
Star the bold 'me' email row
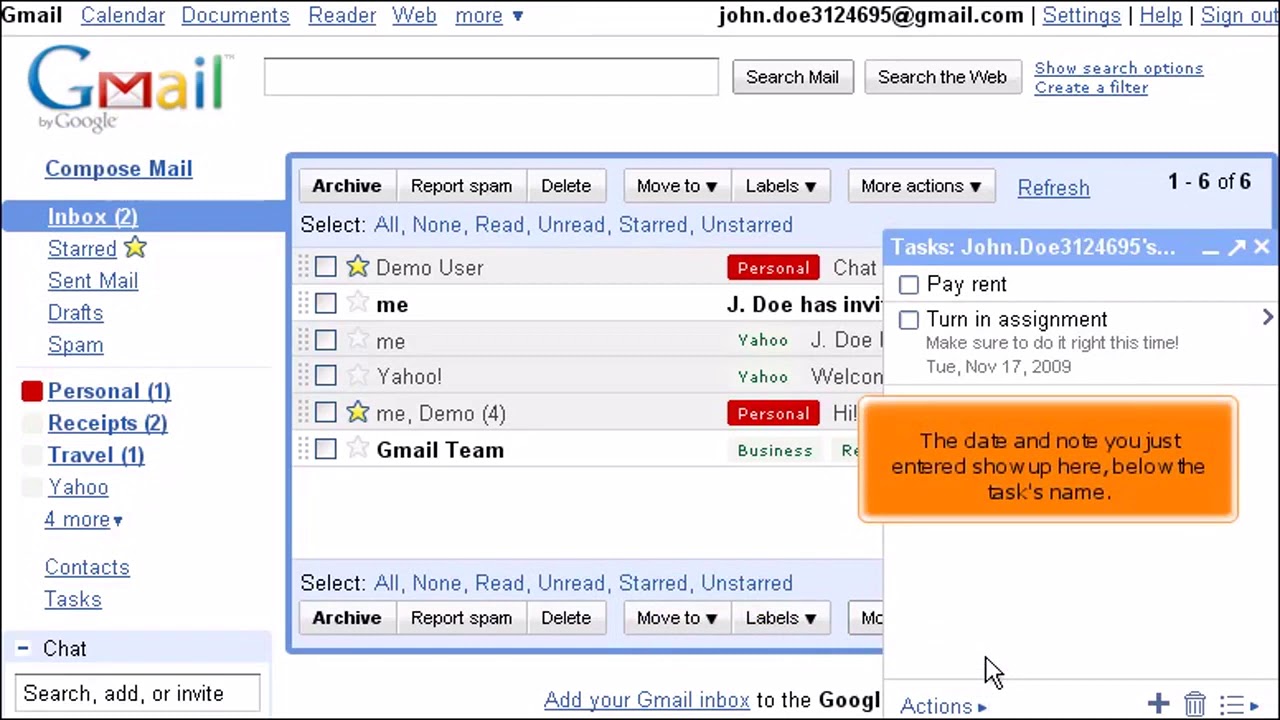[357, 303]
